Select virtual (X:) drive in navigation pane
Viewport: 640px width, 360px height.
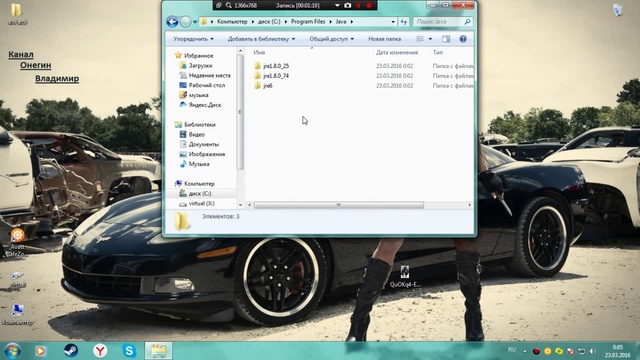(201, 203)
